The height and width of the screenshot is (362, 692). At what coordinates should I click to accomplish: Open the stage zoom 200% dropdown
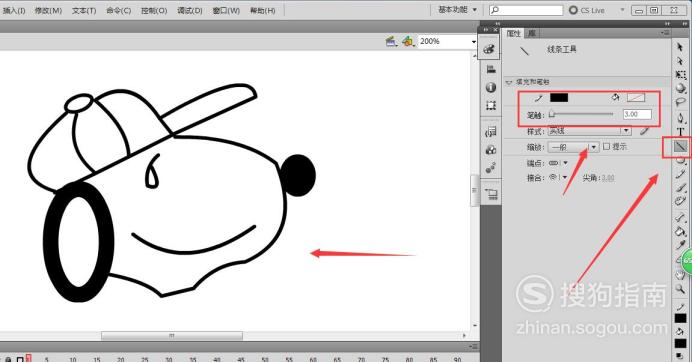tap(474, 41)
